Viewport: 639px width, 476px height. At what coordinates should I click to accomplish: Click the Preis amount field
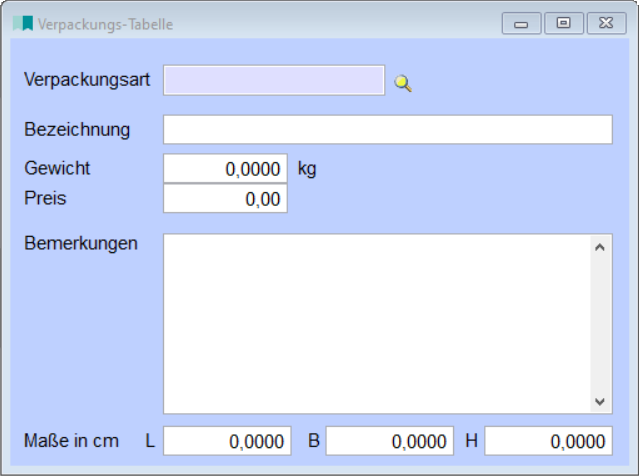(x=225, y=199)
